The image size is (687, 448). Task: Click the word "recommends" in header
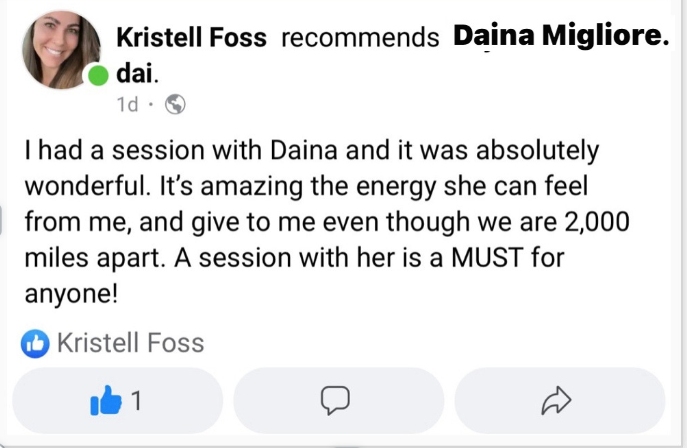[360, 39]
